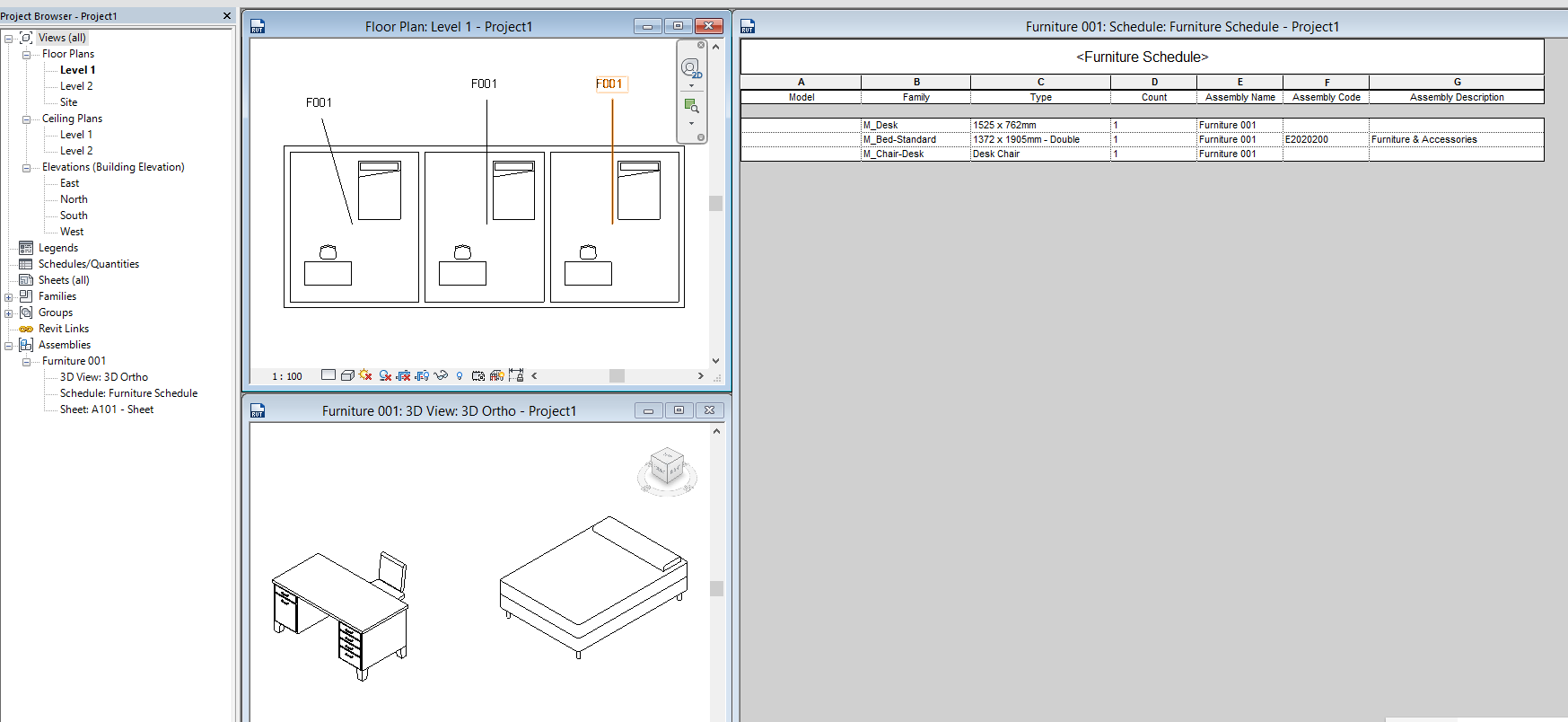Collapse the Views (all) tree node

click(8, 39)
